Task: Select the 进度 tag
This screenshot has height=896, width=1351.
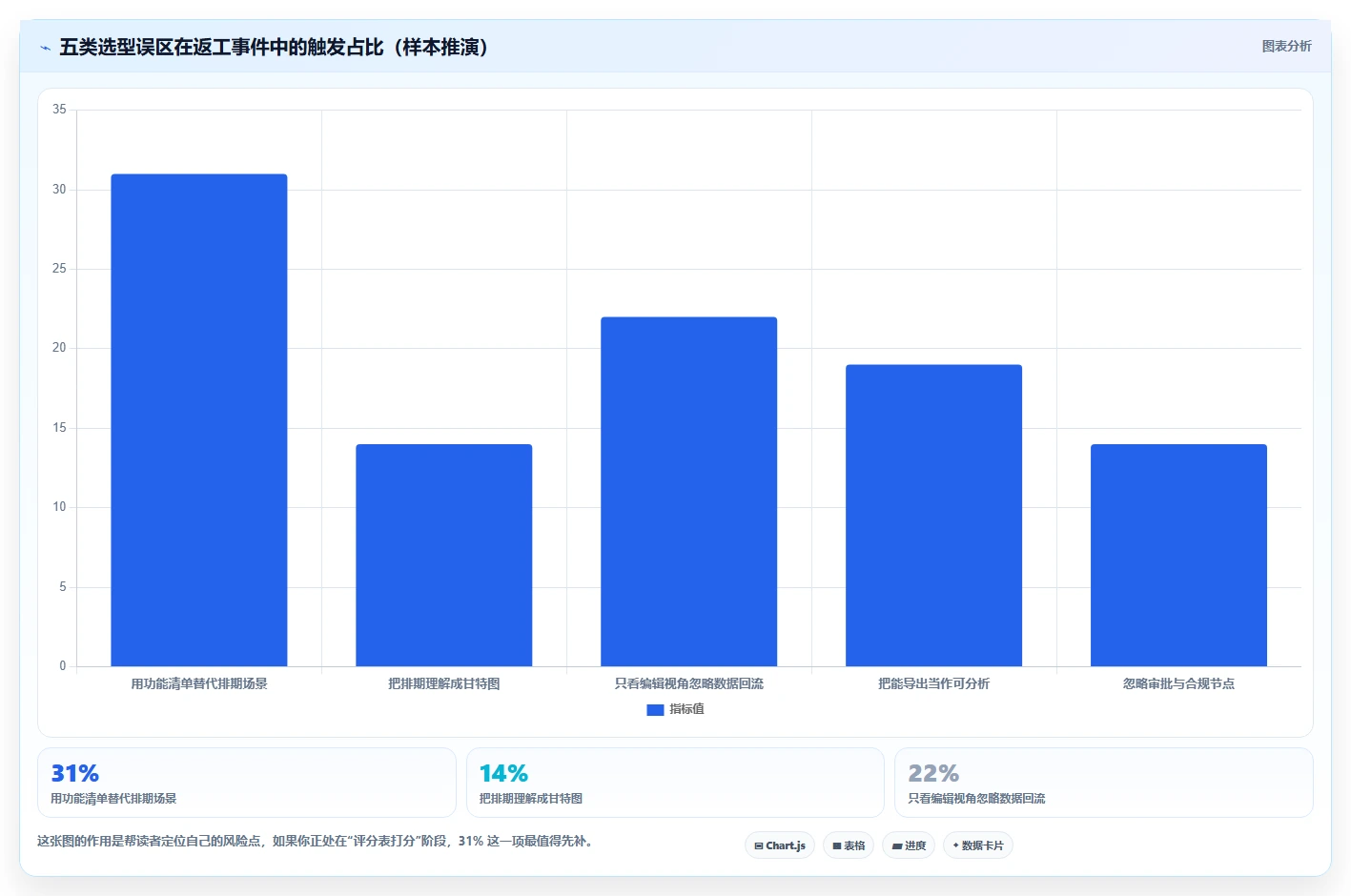Action: click(x=909, y=845)
